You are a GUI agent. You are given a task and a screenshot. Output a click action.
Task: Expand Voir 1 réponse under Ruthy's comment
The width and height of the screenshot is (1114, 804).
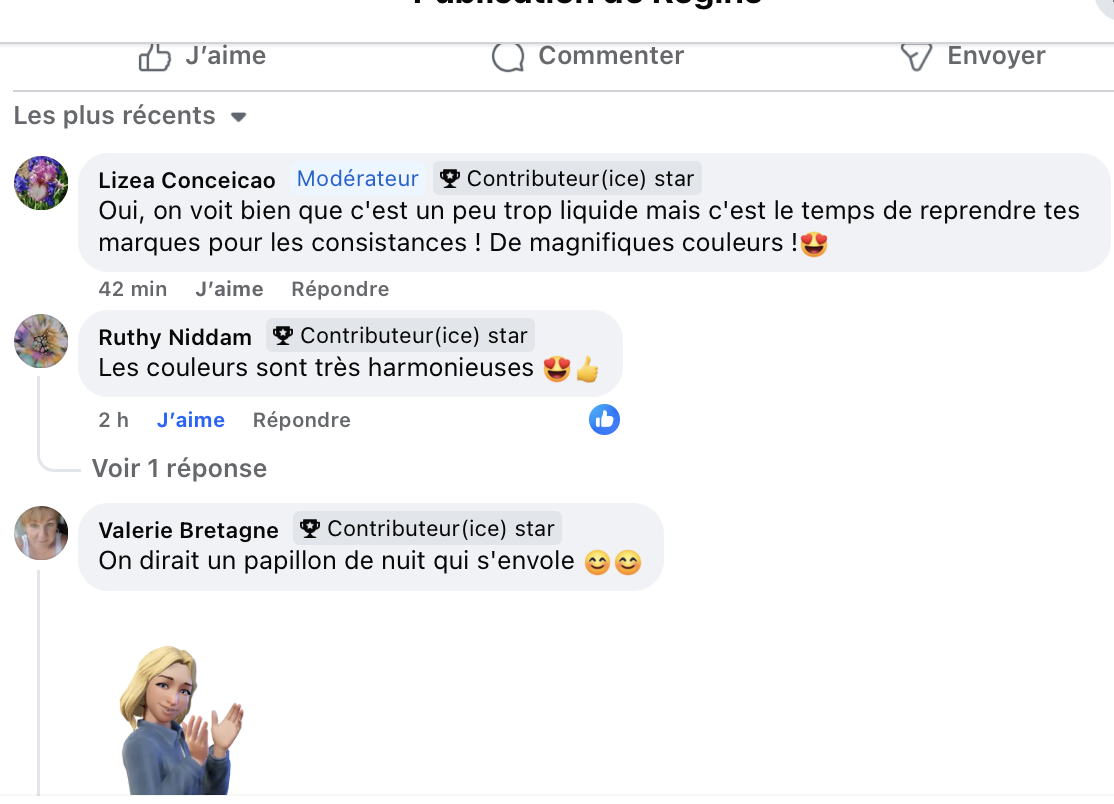(179, 468)
